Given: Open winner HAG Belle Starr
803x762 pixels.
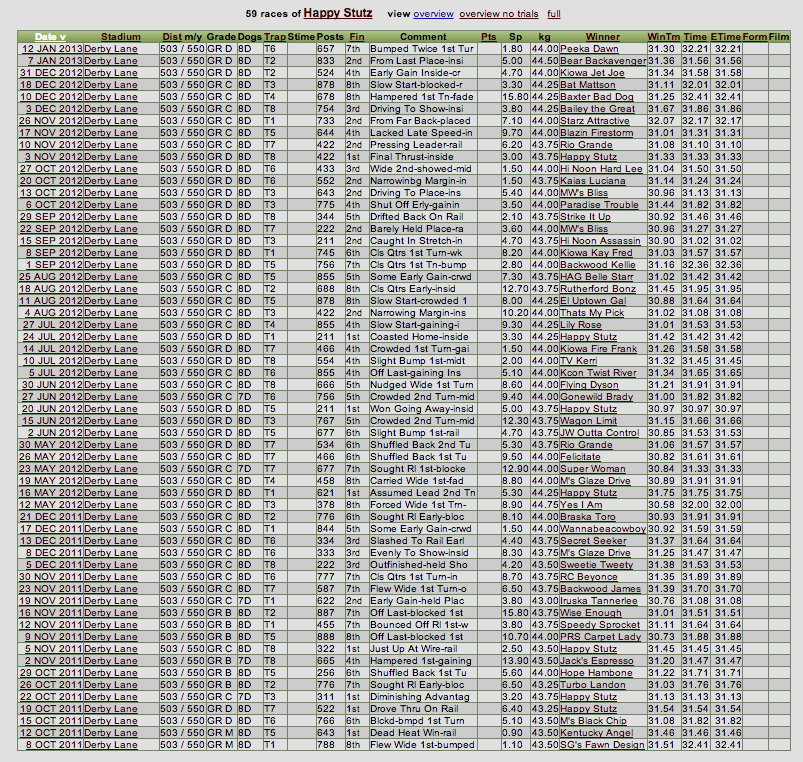Looking at the screenshot, I should click(x=597, y=277).
